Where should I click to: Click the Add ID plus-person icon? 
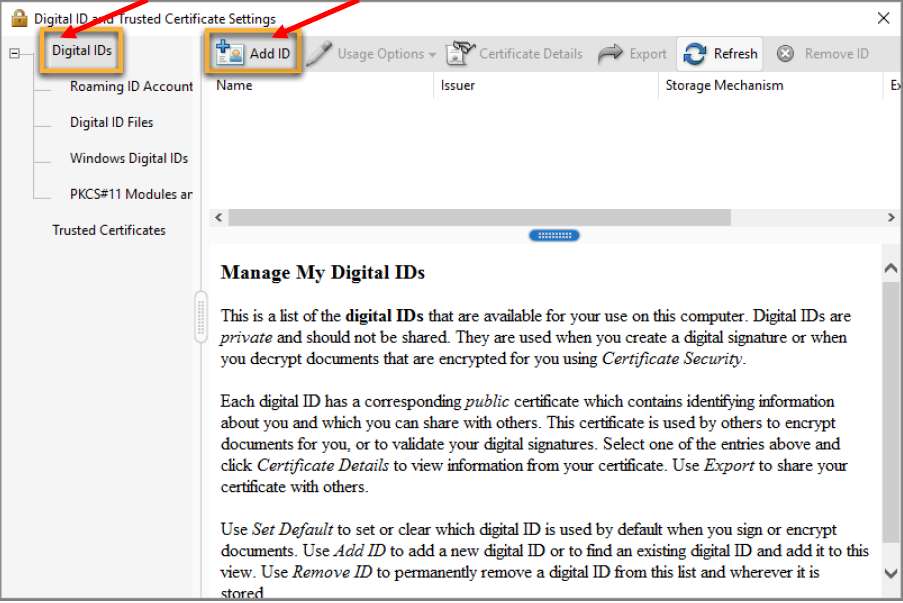[229, 52]
